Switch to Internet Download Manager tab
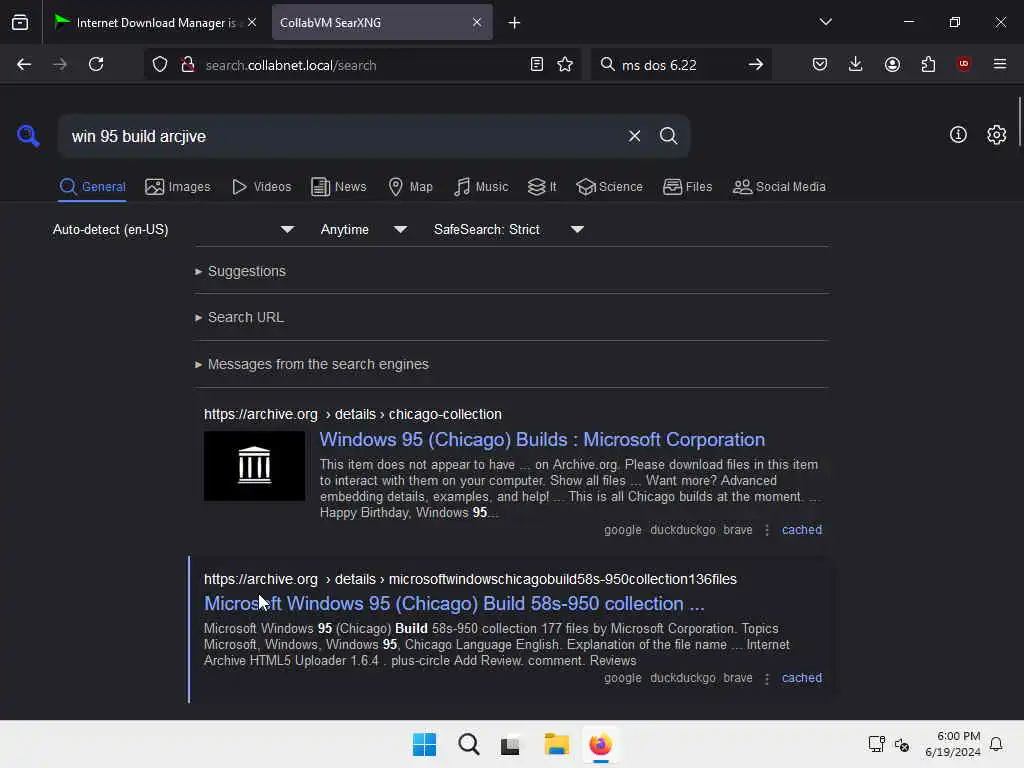The width and height of the screenshot is (1024, 768). click(155, 22)
